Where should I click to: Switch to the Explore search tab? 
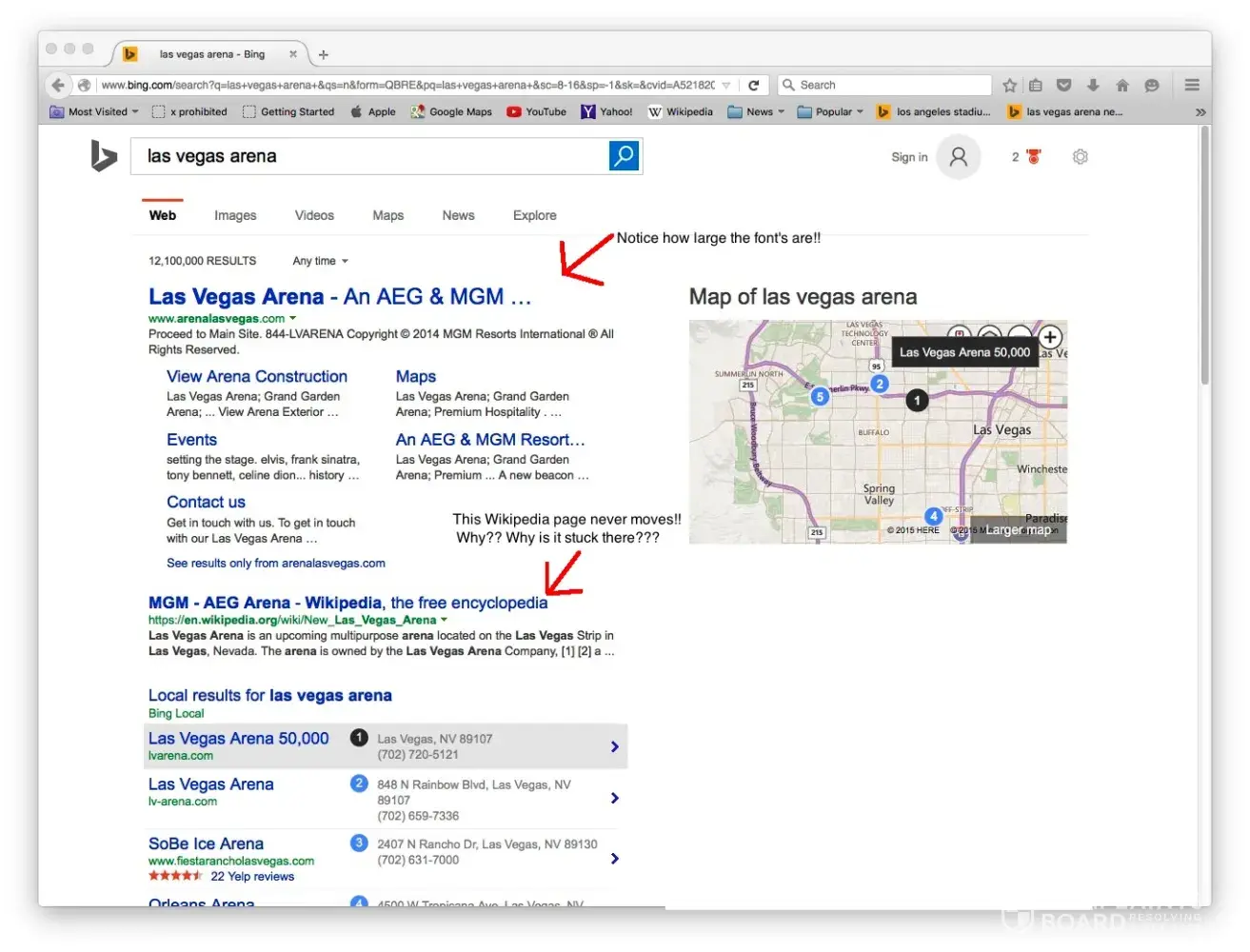535,215
